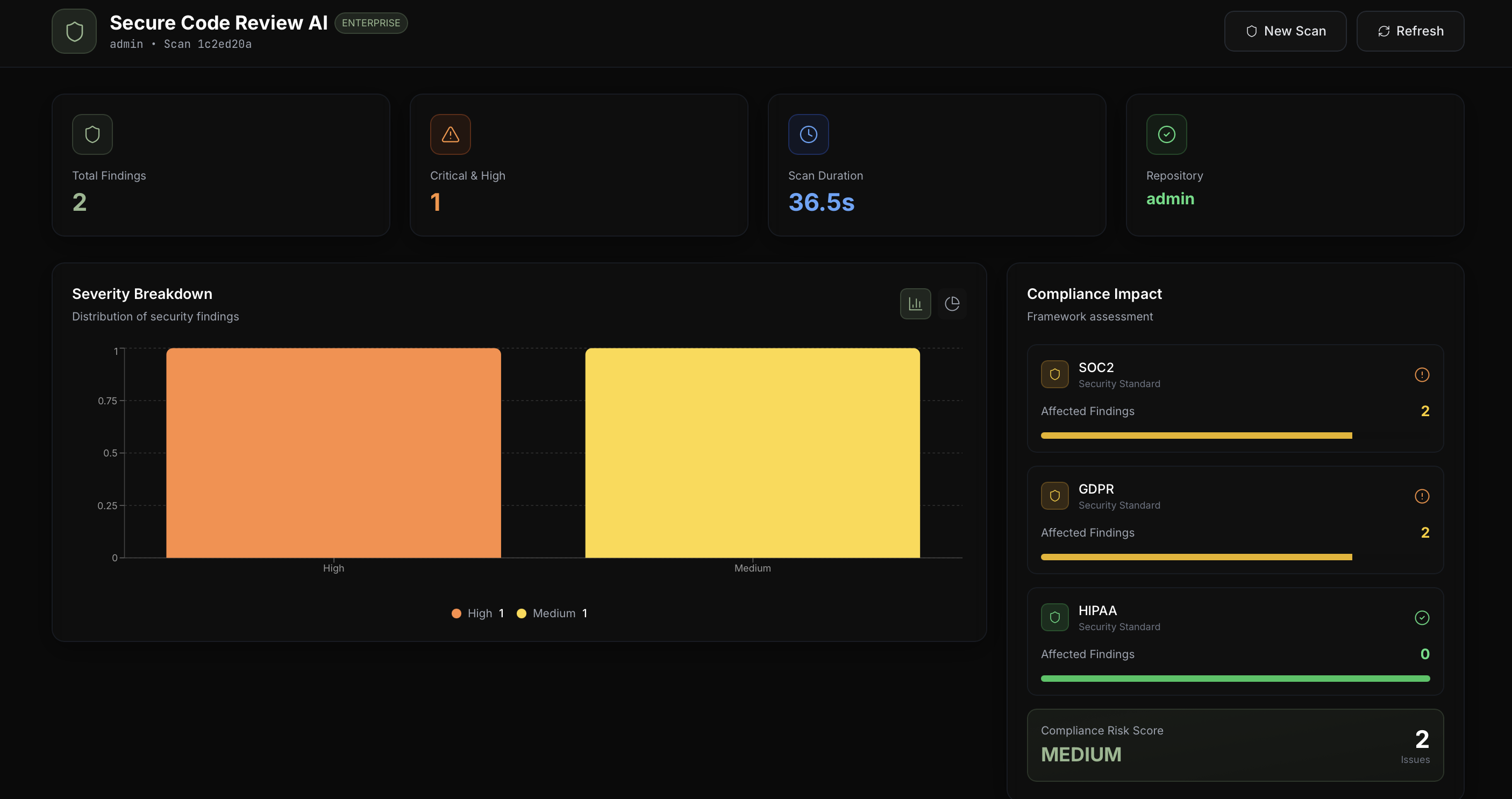Viewport: 1512px width, 799px height.
Task: Open the Compliance Risk Score MEDIUM card
Action: pyautogui.click(x=1235, y=745)
